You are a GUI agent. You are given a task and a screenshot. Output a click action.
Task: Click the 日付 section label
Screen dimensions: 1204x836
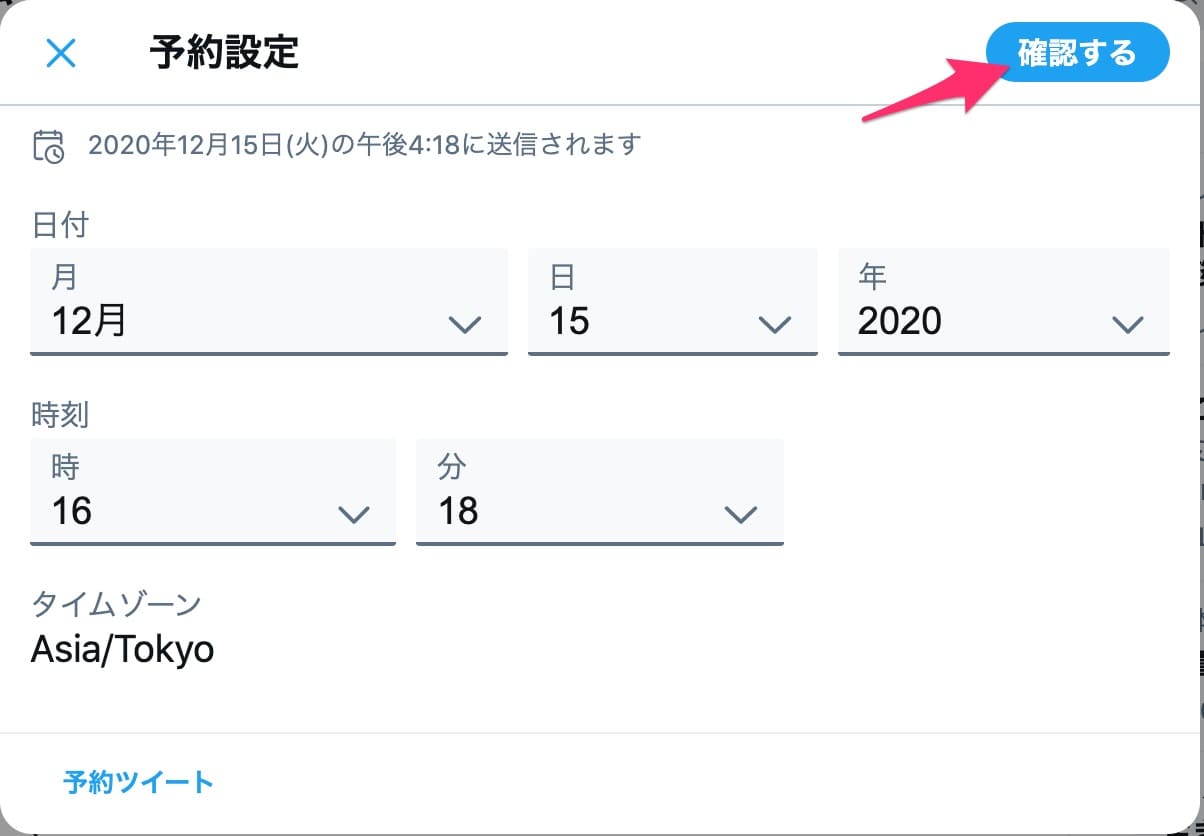coord(60,226)
